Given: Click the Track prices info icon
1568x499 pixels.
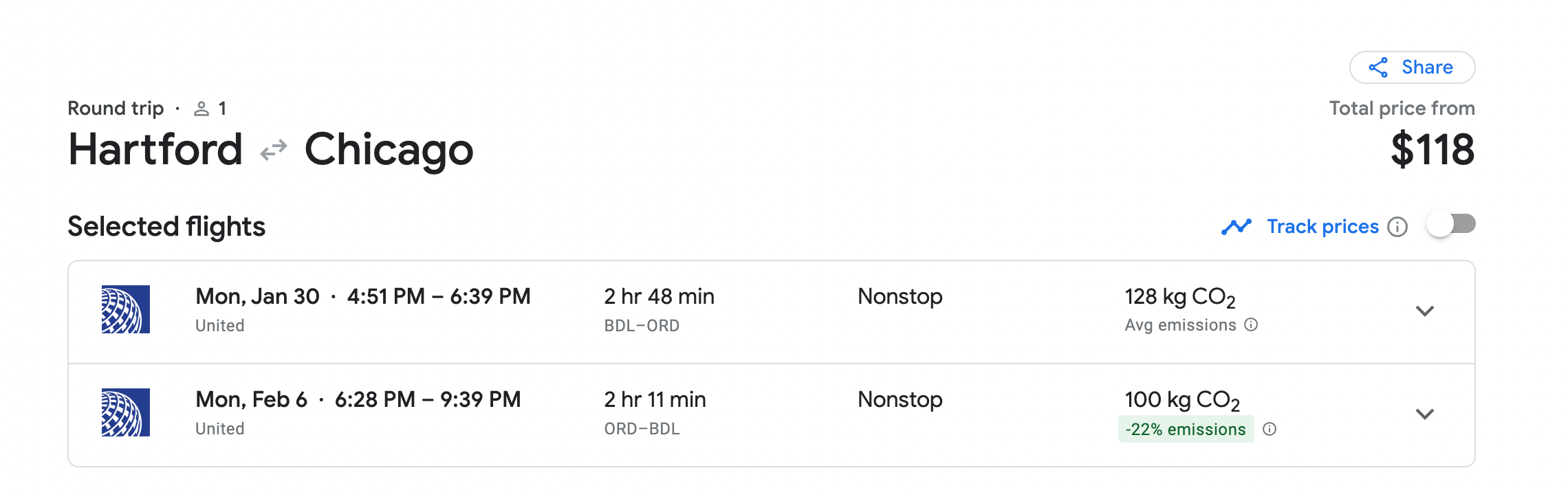Looking at the screenshot, I should point(1397,227).
